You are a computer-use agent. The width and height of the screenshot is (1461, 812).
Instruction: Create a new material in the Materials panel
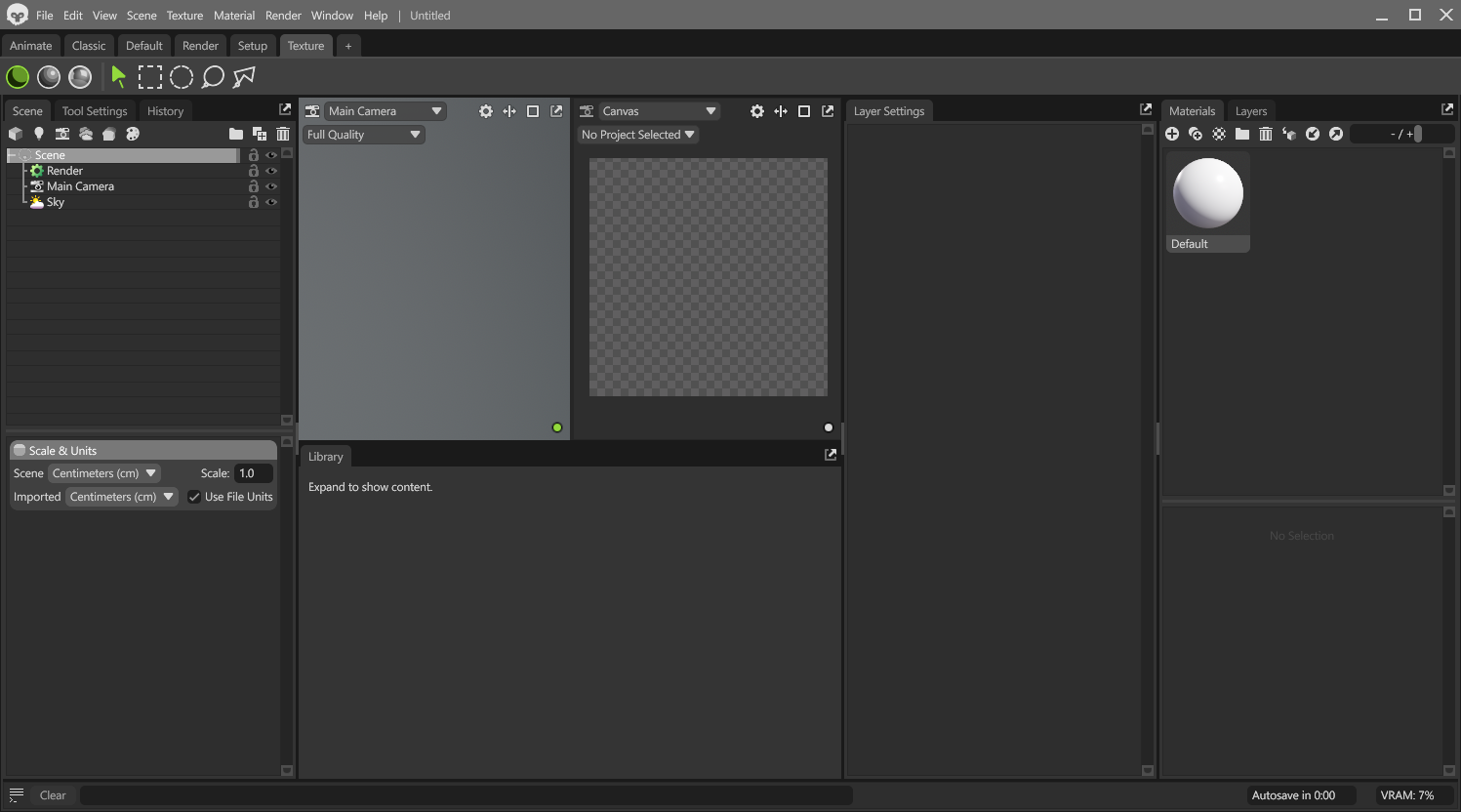[1172, 134]
